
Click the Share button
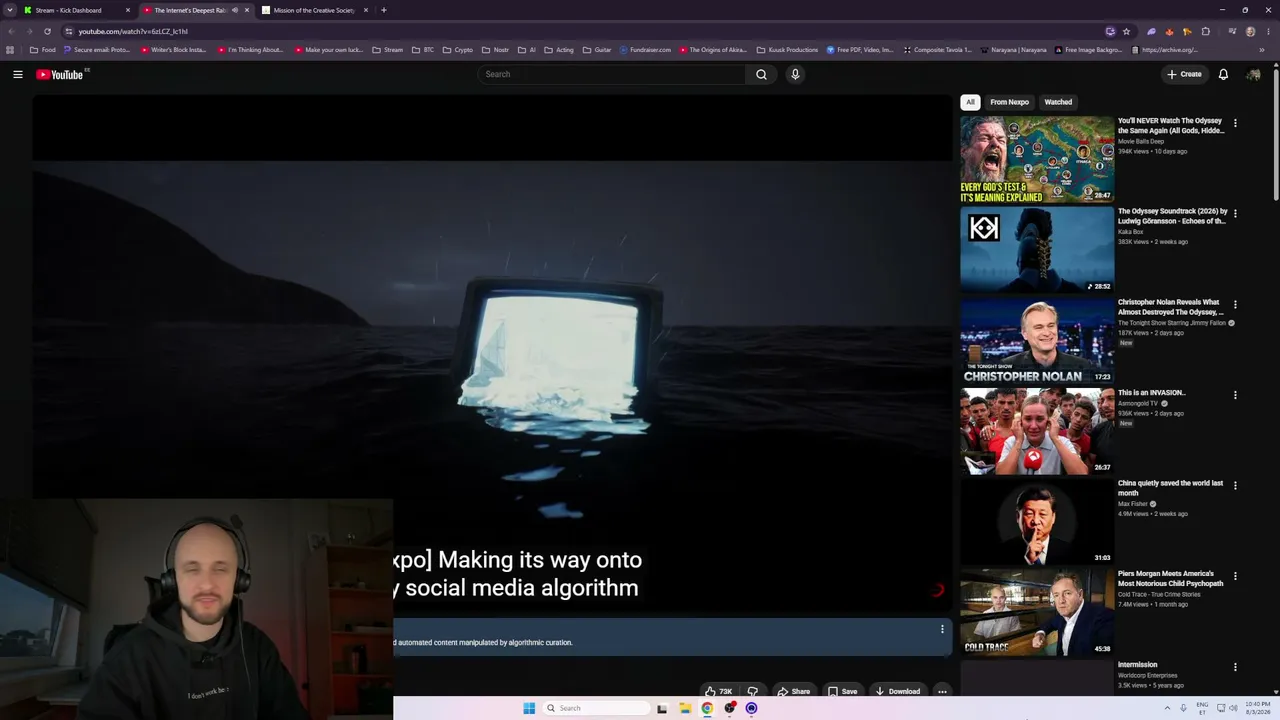793,691
